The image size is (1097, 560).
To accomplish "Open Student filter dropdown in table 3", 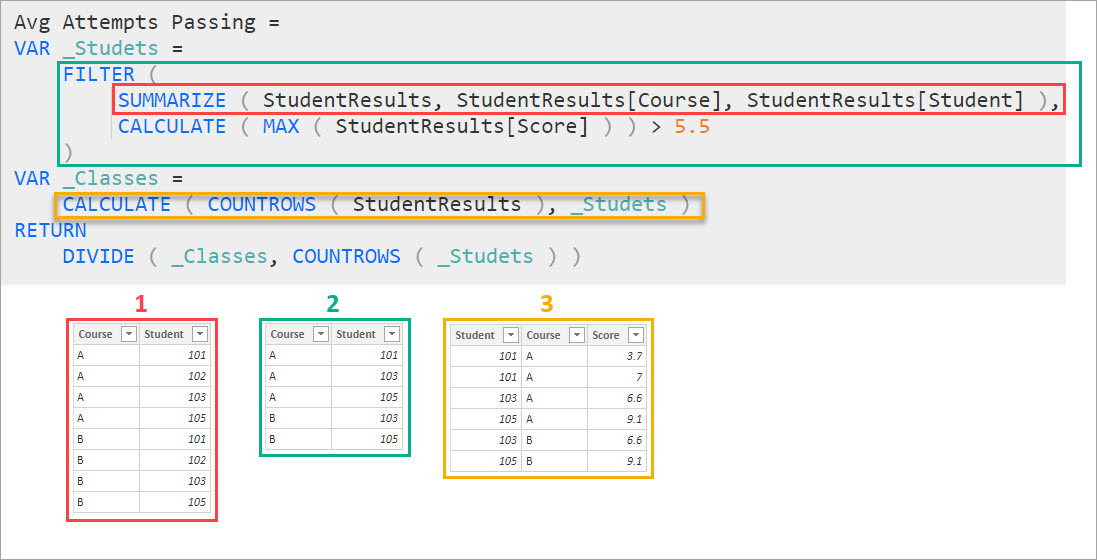I will coord(510,335).
